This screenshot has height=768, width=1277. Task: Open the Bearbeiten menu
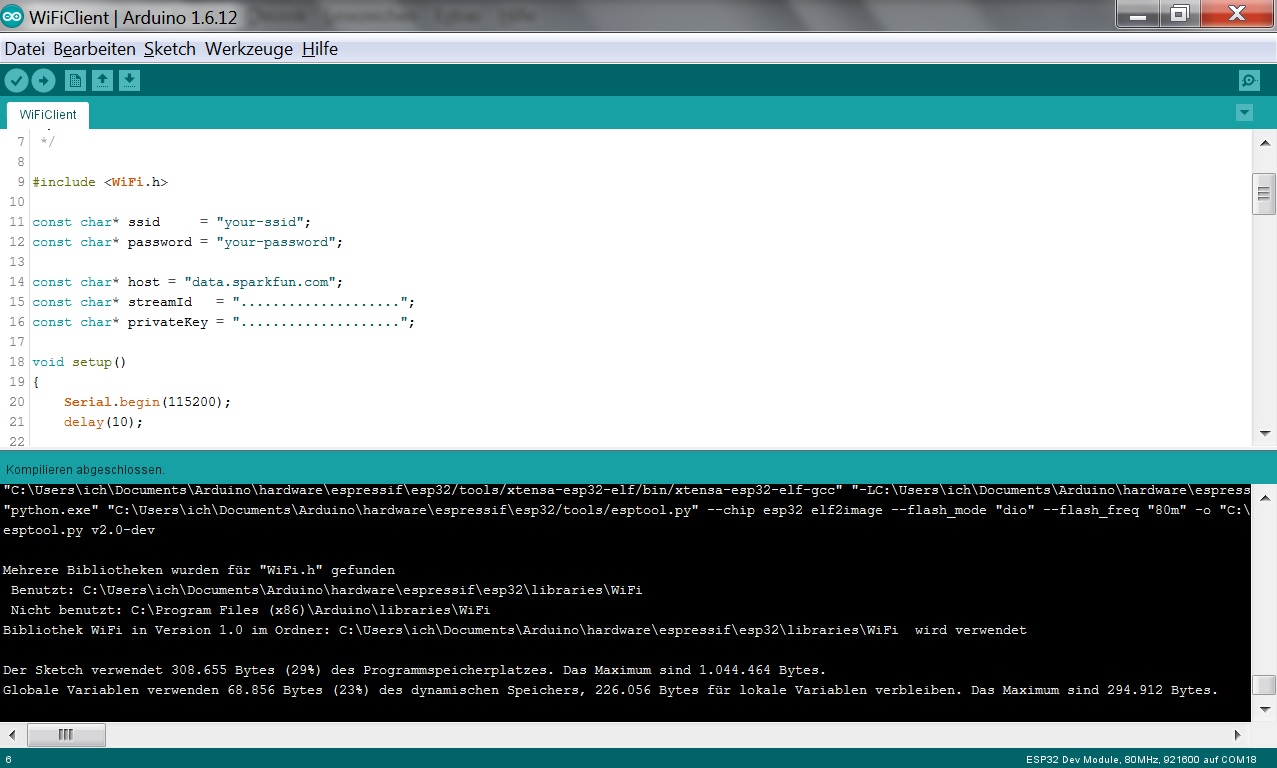coord(94,49)
